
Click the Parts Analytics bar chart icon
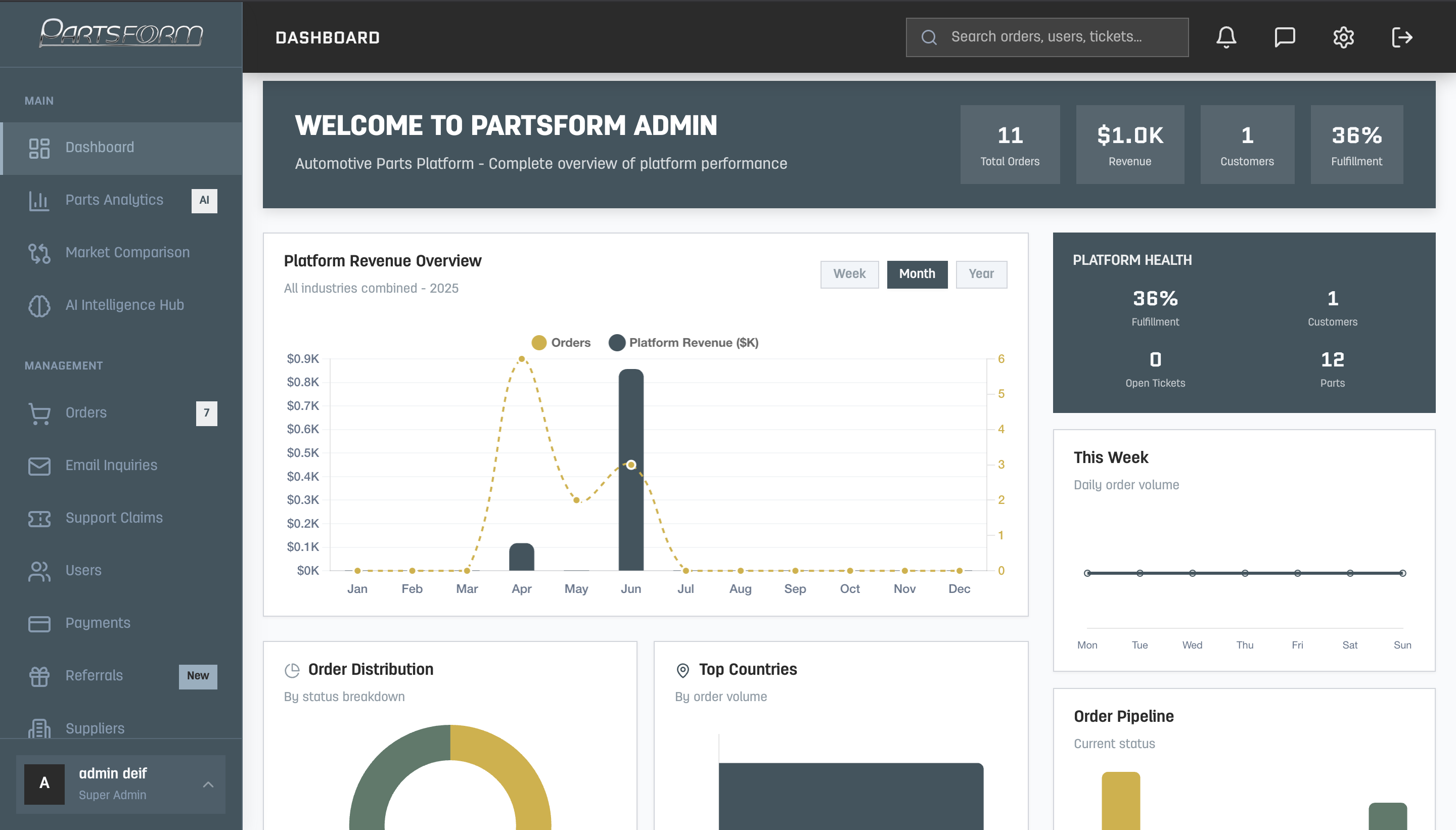39,201
